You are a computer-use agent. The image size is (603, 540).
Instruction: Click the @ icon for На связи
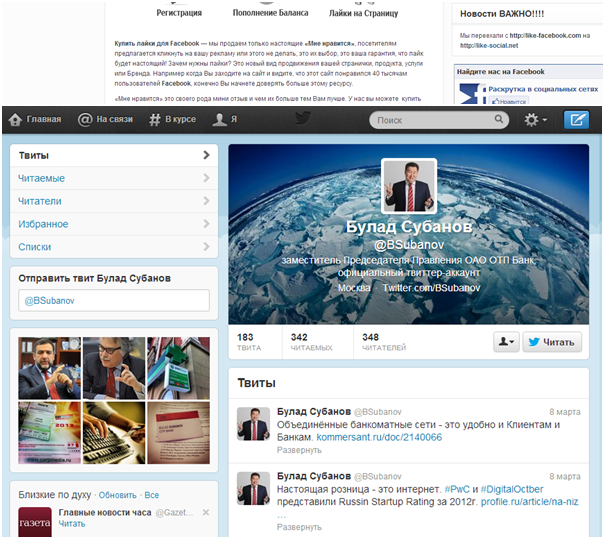coord(85,120)
